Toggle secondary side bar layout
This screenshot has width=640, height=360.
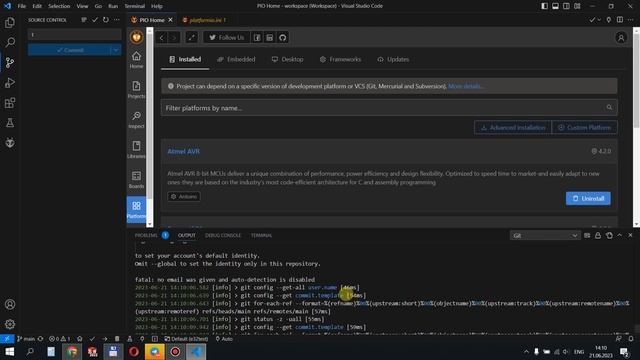point(567,6)
